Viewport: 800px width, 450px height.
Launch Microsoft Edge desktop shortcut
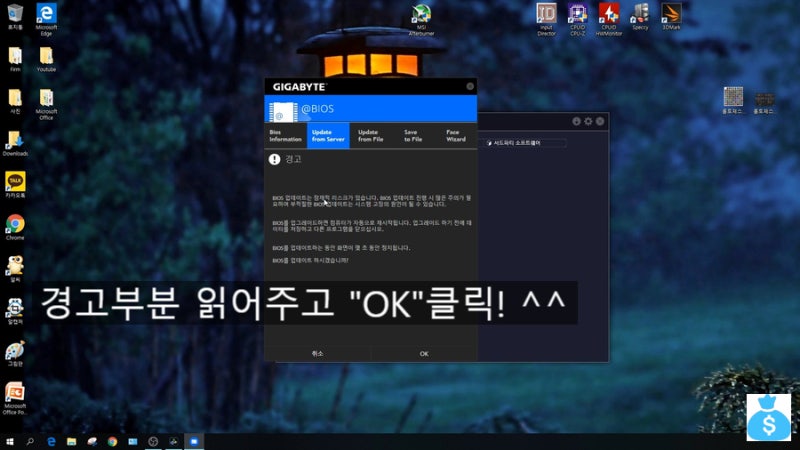click(x=46, y=19)
